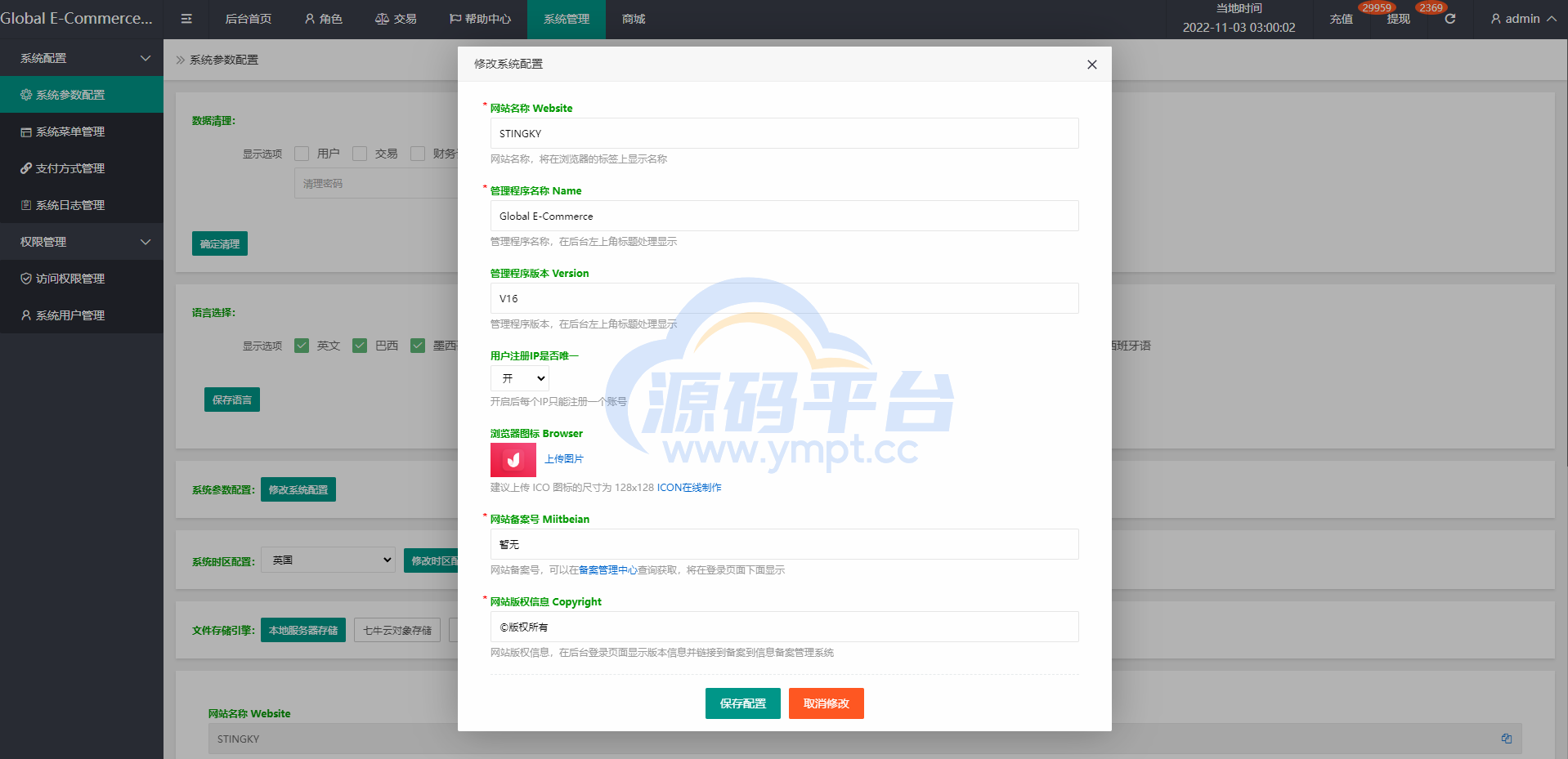Image resolution: width=1568 pixels, height=759 pixels.
Task: Click the 修改时区 button
Action: click(431, 560)
